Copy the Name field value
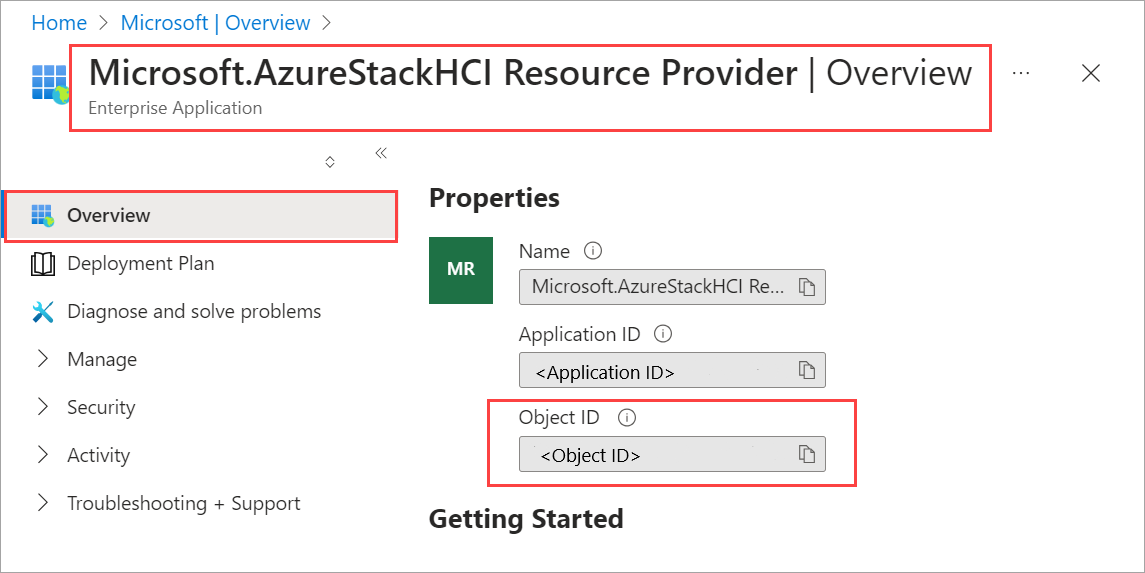The image size is (1145, 573). (x=807, y=287)
